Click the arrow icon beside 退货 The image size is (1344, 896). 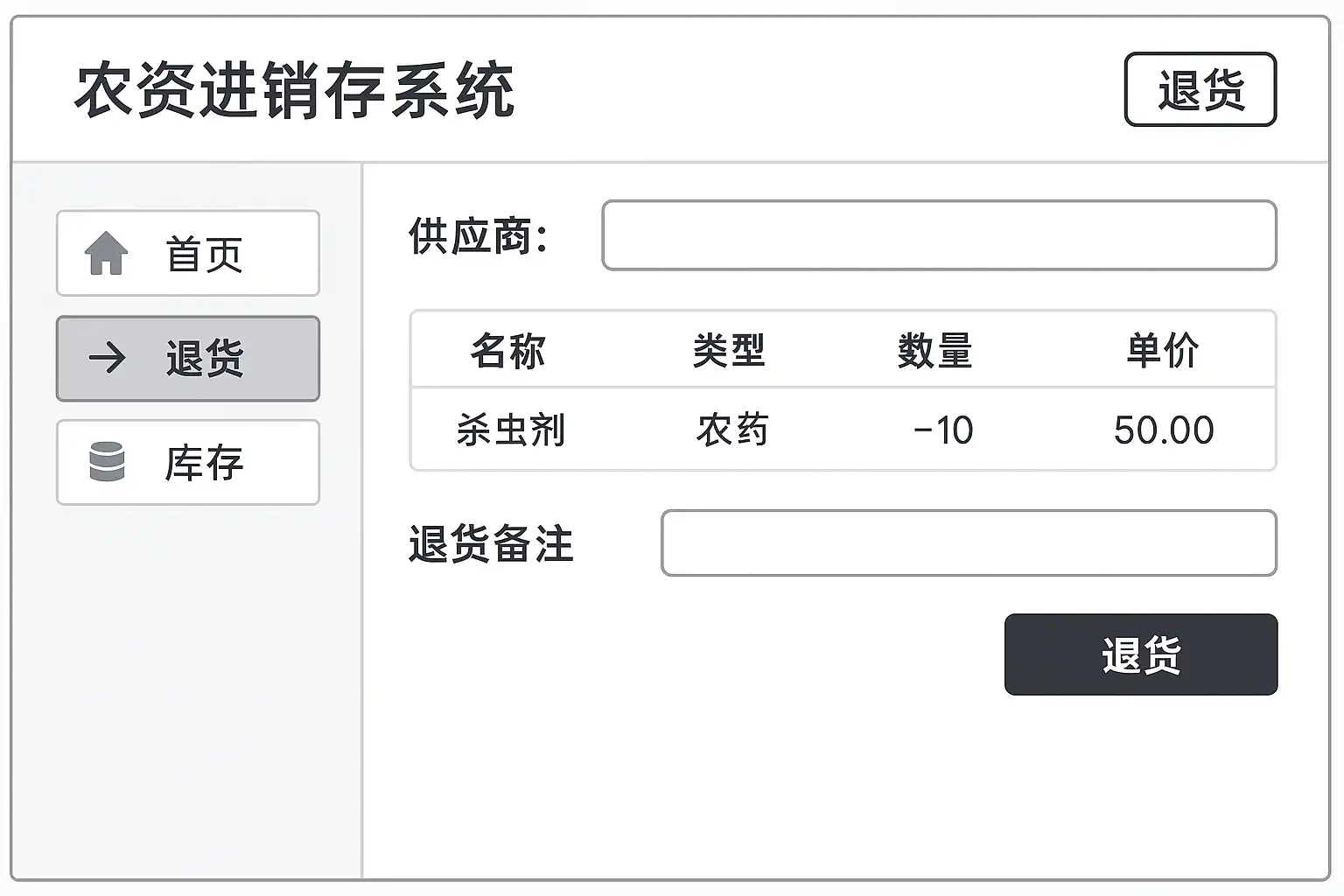107,358
